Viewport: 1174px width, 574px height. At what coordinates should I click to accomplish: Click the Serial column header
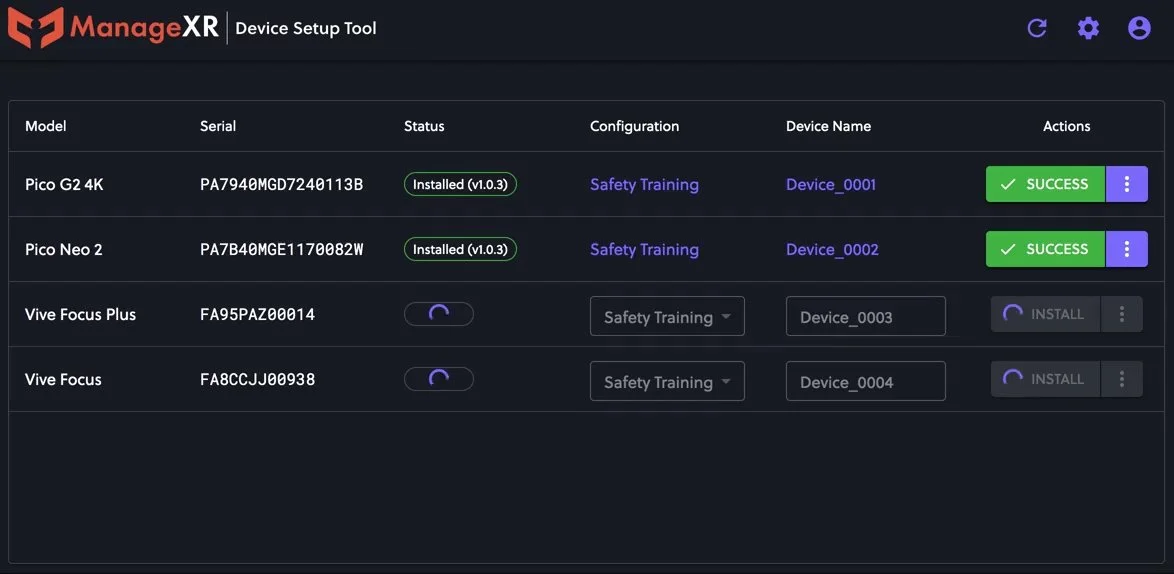coord(218,126)
